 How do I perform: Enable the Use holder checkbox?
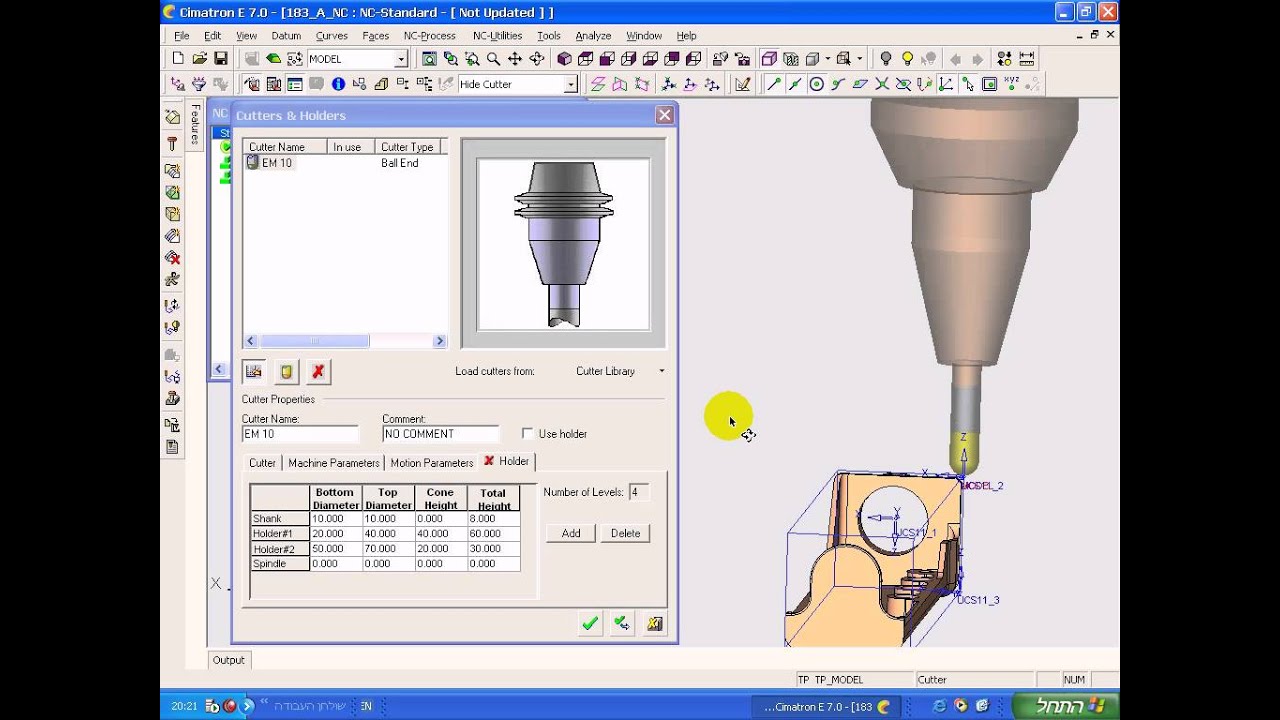(x=528, y=433)
